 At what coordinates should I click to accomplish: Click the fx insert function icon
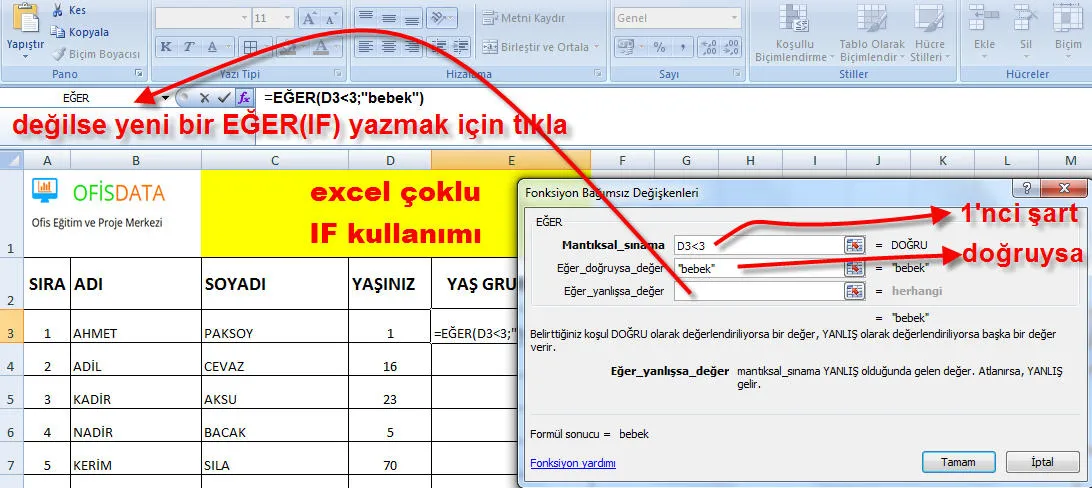[x=243, y=97]
